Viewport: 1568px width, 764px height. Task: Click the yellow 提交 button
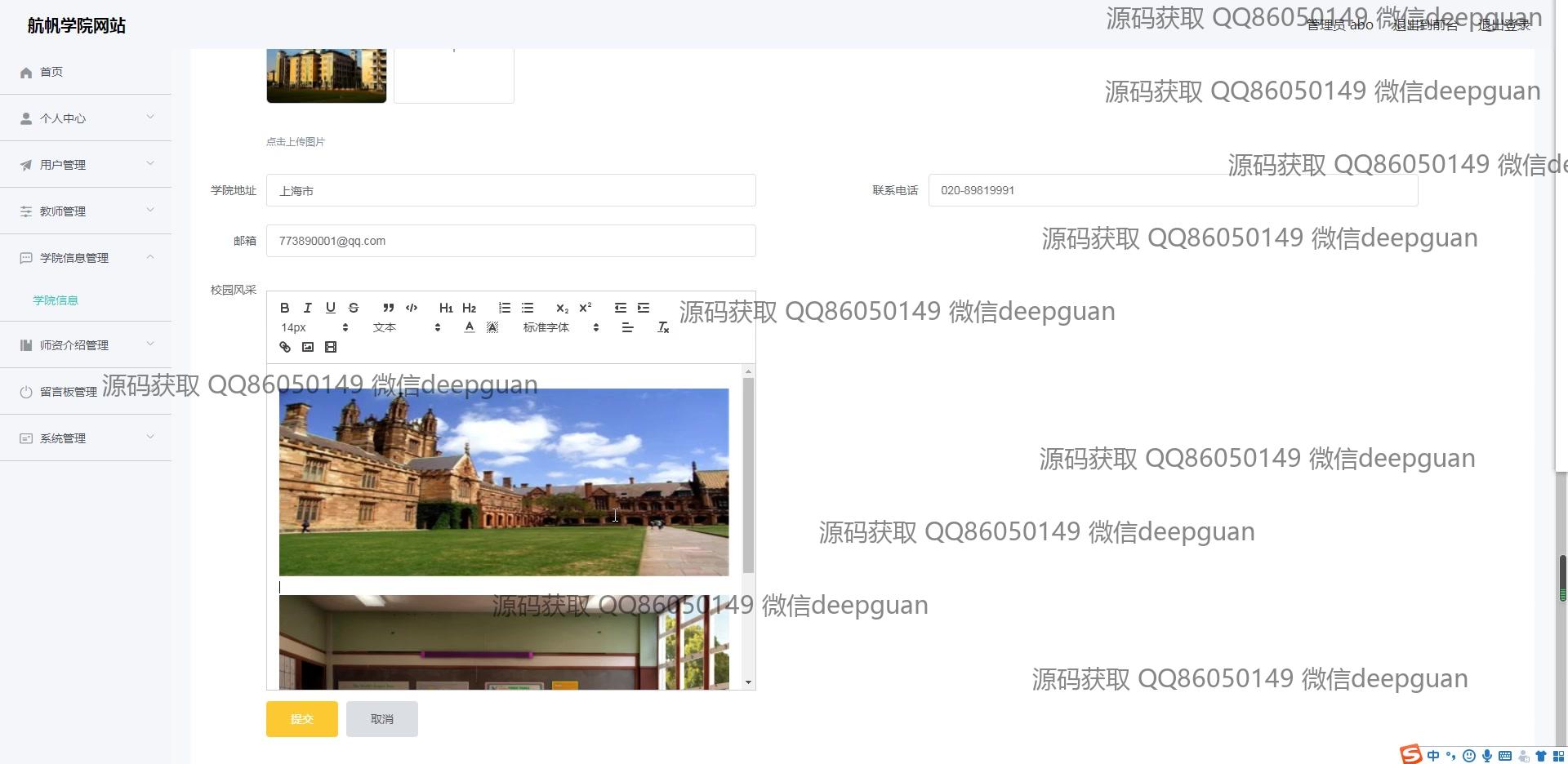[x=301, y=719]
